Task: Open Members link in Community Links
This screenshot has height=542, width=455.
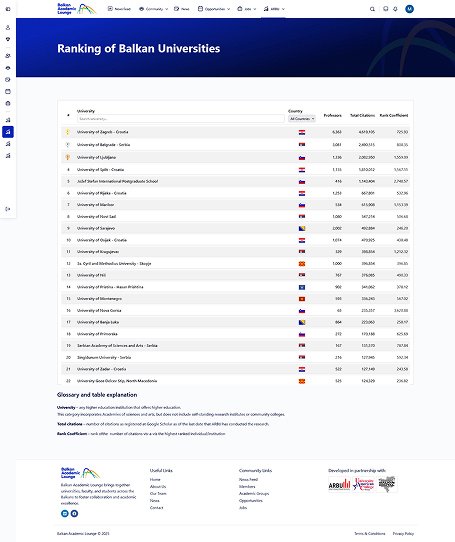Action: pos(247,486)
